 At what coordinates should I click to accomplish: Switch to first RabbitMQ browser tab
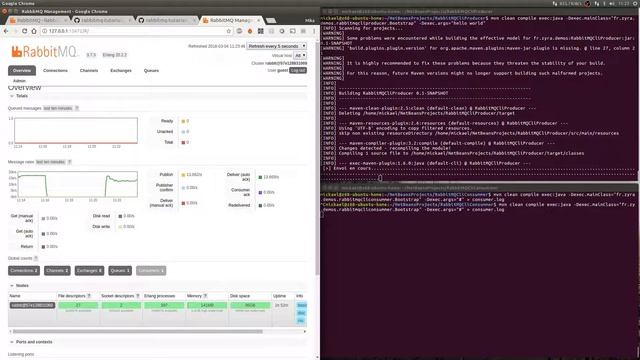tap(38, 20)
